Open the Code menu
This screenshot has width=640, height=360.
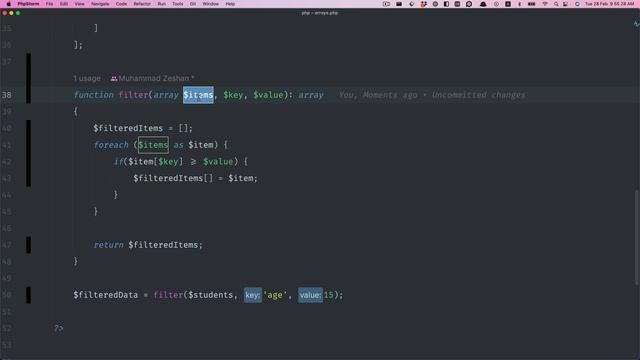(x=121, y=4)
